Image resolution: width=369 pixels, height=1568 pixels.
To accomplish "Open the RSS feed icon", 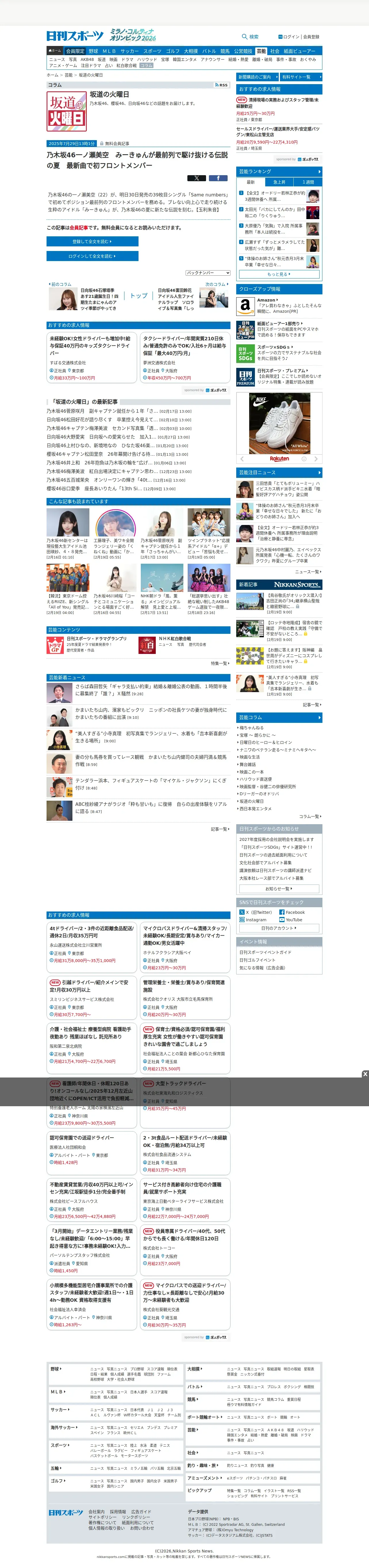I will 222,85.
